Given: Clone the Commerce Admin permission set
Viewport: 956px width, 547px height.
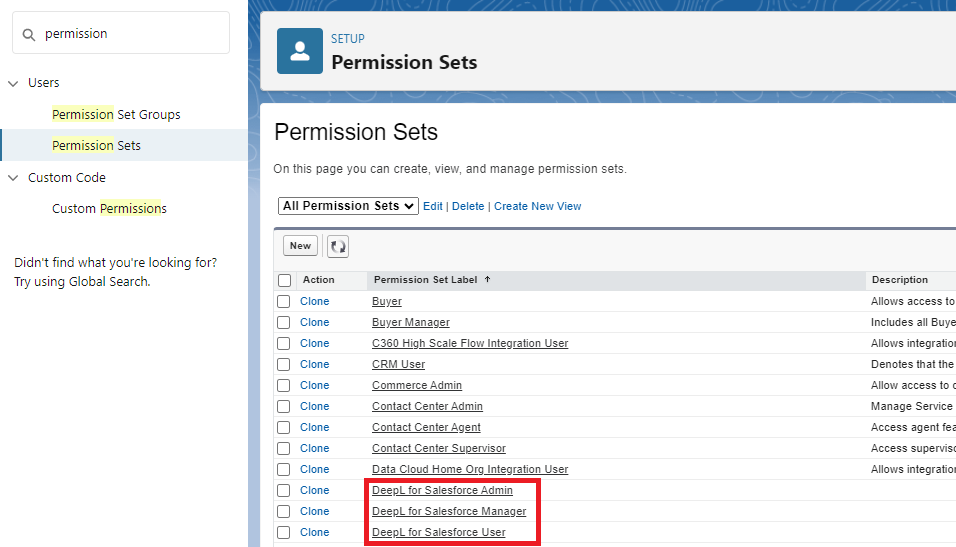Looking at the screenshot, I should [314, 386].
